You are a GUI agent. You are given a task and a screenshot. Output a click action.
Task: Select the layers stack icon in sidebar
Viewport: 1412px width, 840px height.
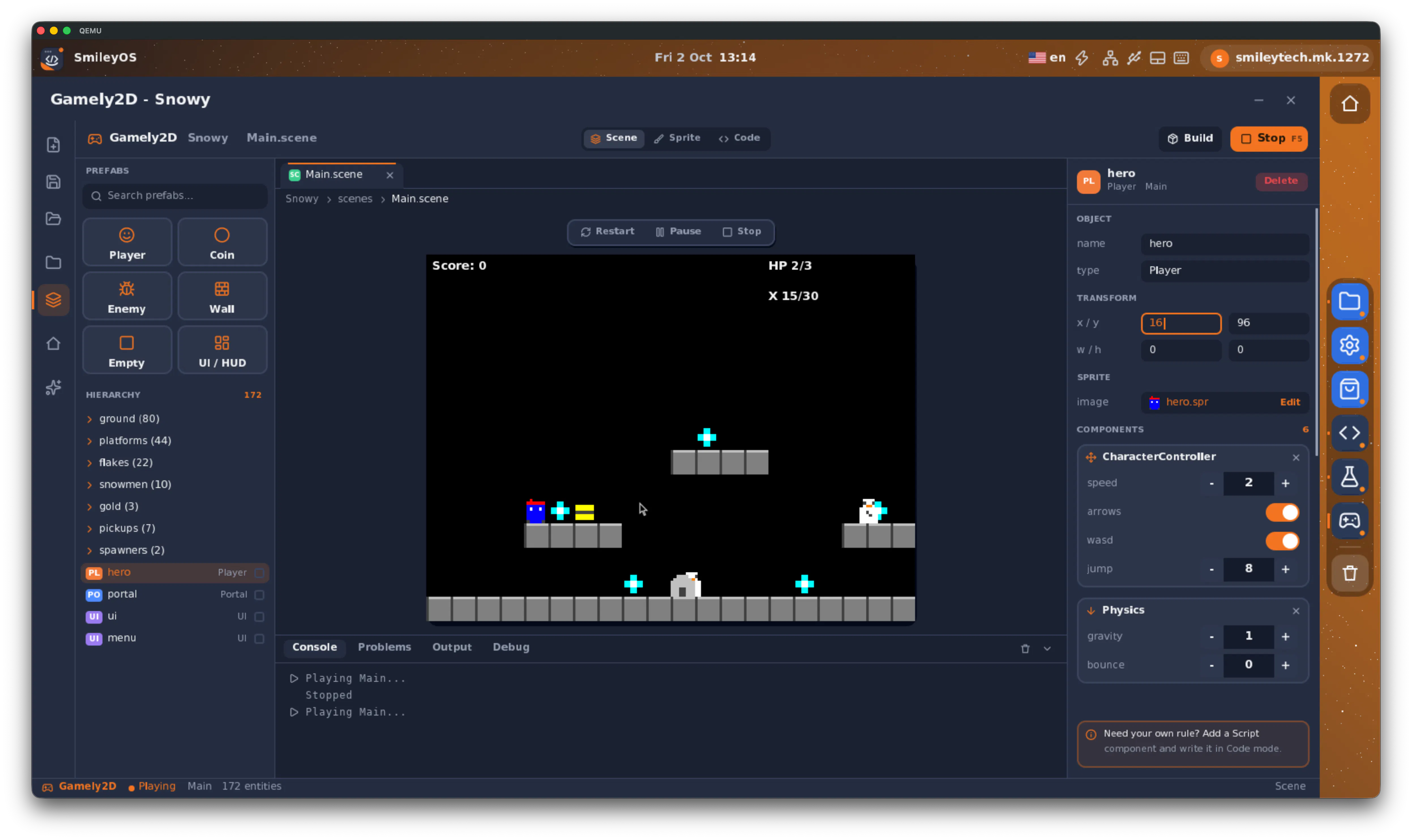click(53, 299)
